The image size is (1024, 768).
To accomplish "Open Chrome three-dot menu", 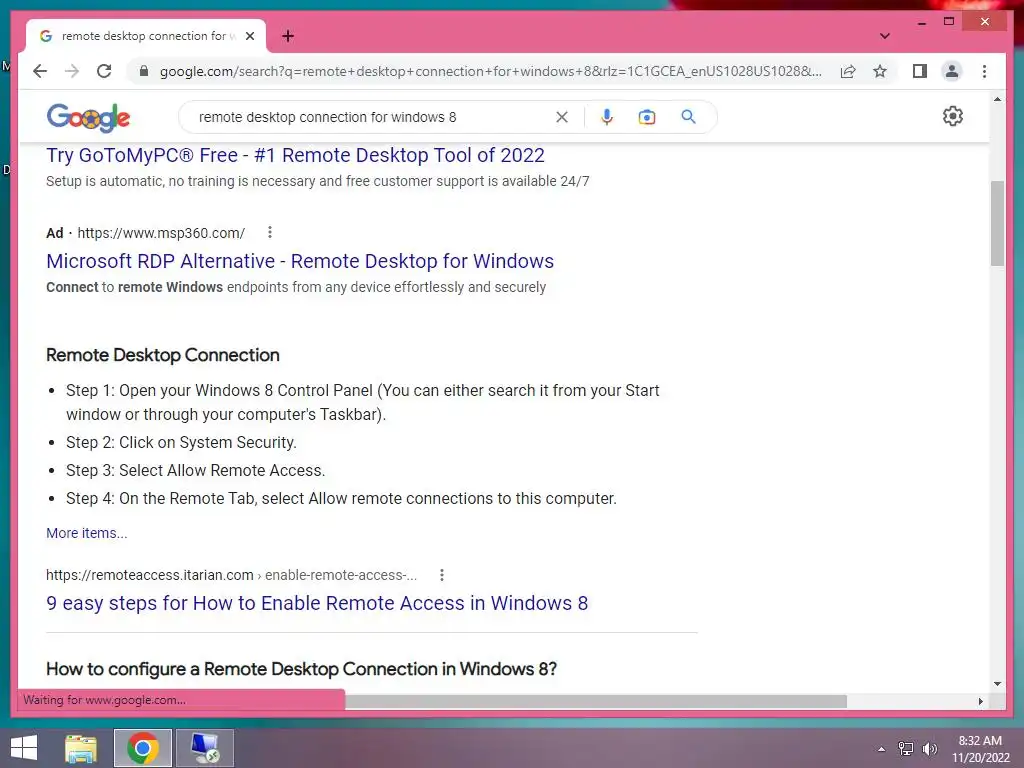I will coord(984,71).
